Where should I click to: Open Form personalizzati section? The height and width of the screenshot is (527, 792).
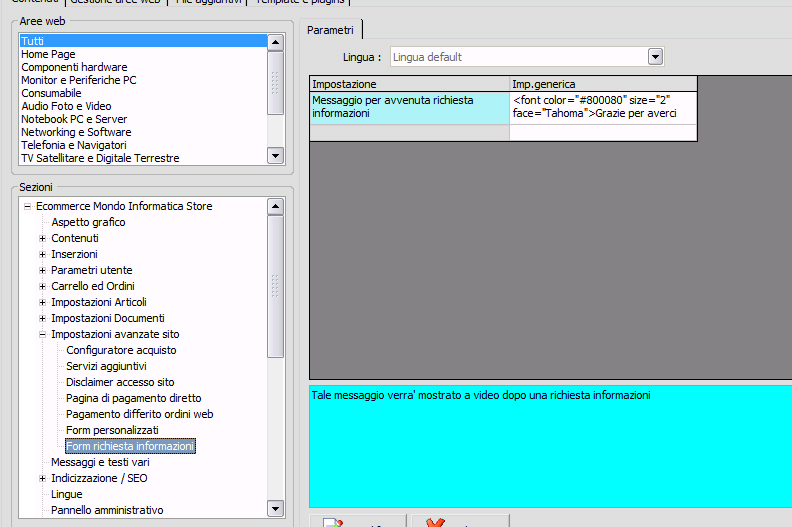pyautogui.click(x=112, y=430)
